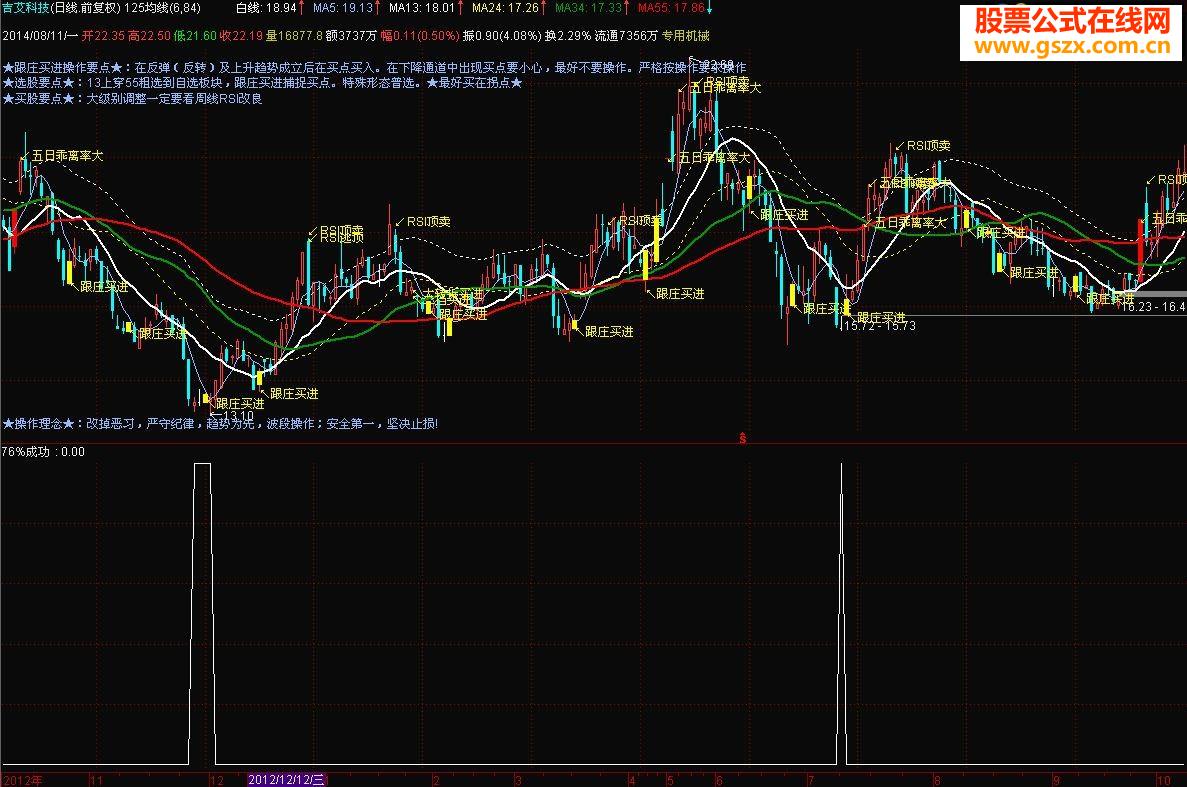The image size is (1187, 787).
Task: Click the high price 高22.50
Action: click(x=149, y=36)
